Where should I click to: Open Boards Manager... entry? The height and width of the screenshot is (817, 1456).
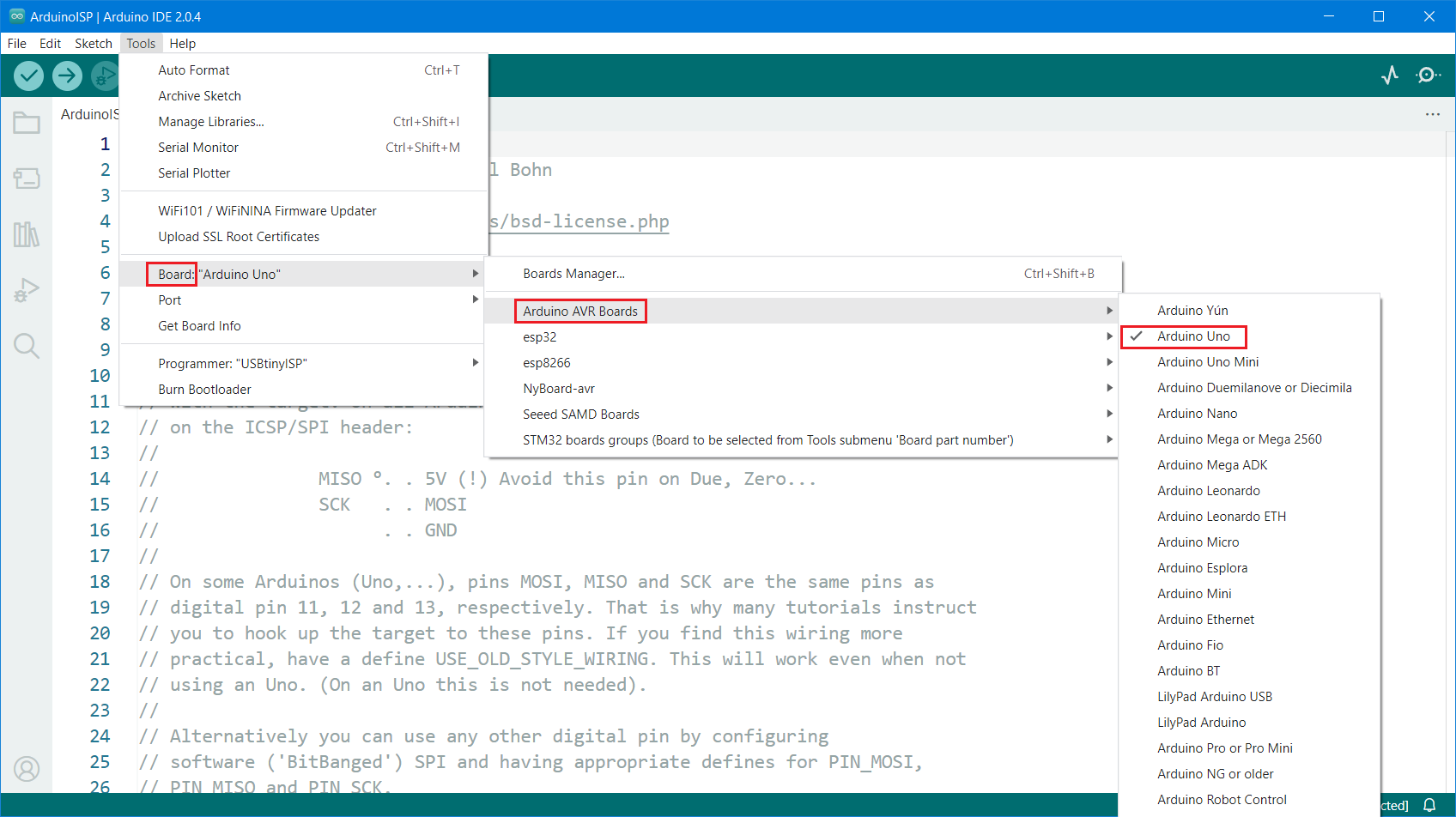point(573,274)
